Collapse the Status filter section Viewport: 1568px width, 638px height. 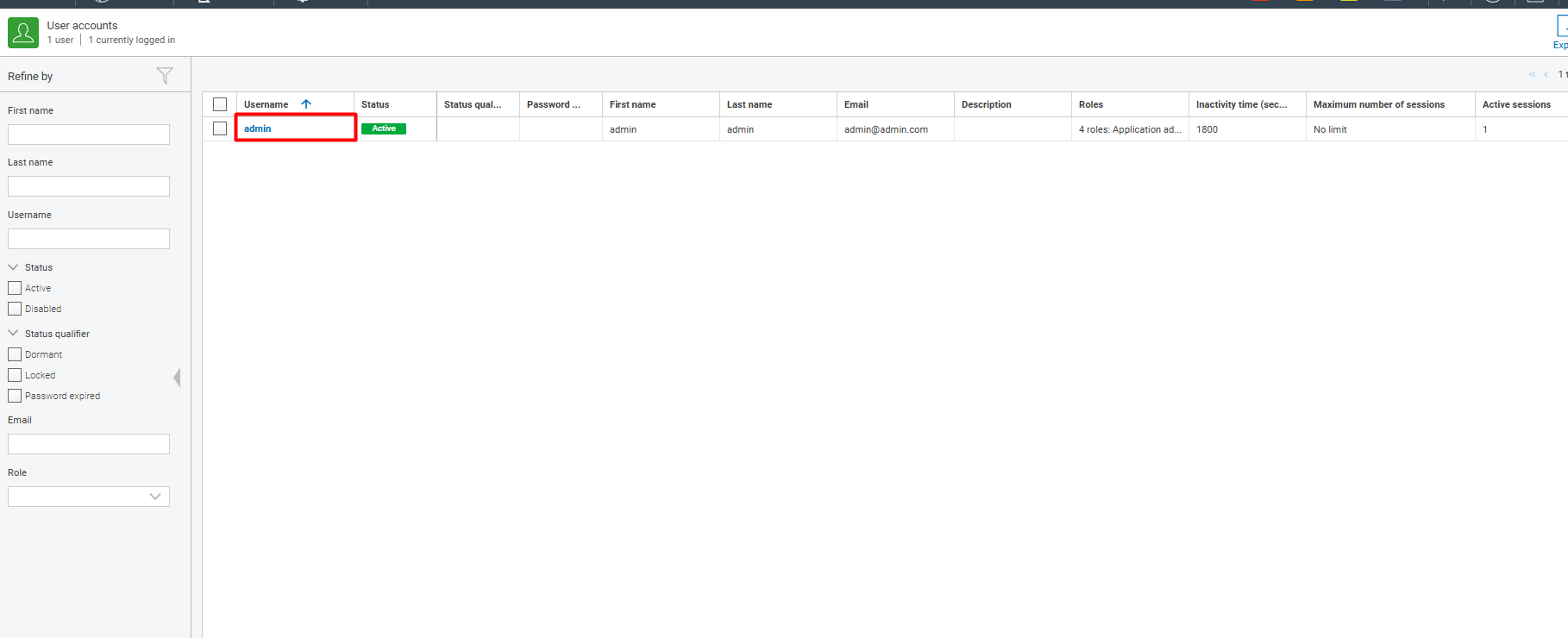tap(13, 267)
